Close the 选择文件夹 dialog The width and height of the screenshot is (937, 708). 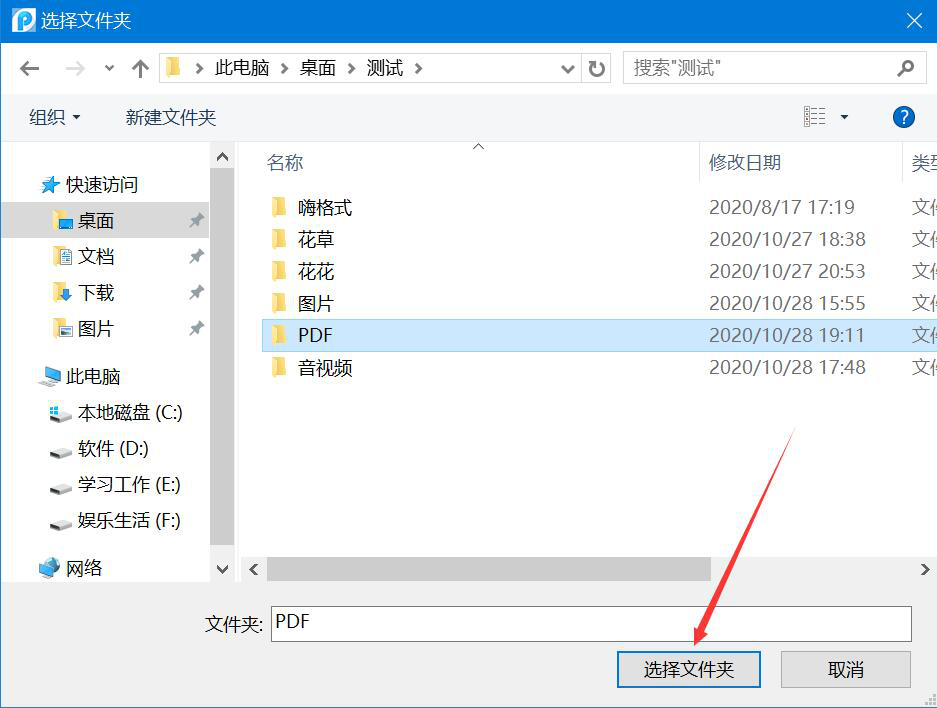click(x=914, y=21)
